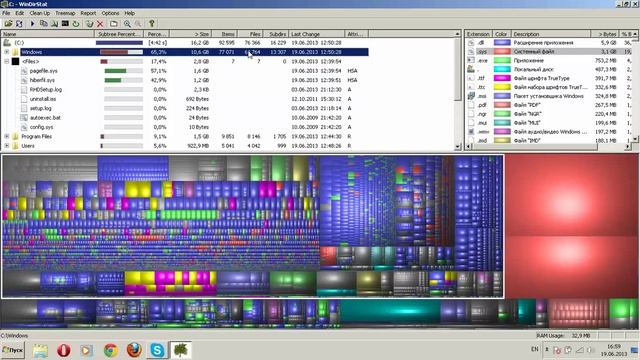640x360 pixels.
Task: Sort by the Name column header
Action: pyautogui.click(x=48, y=34)
